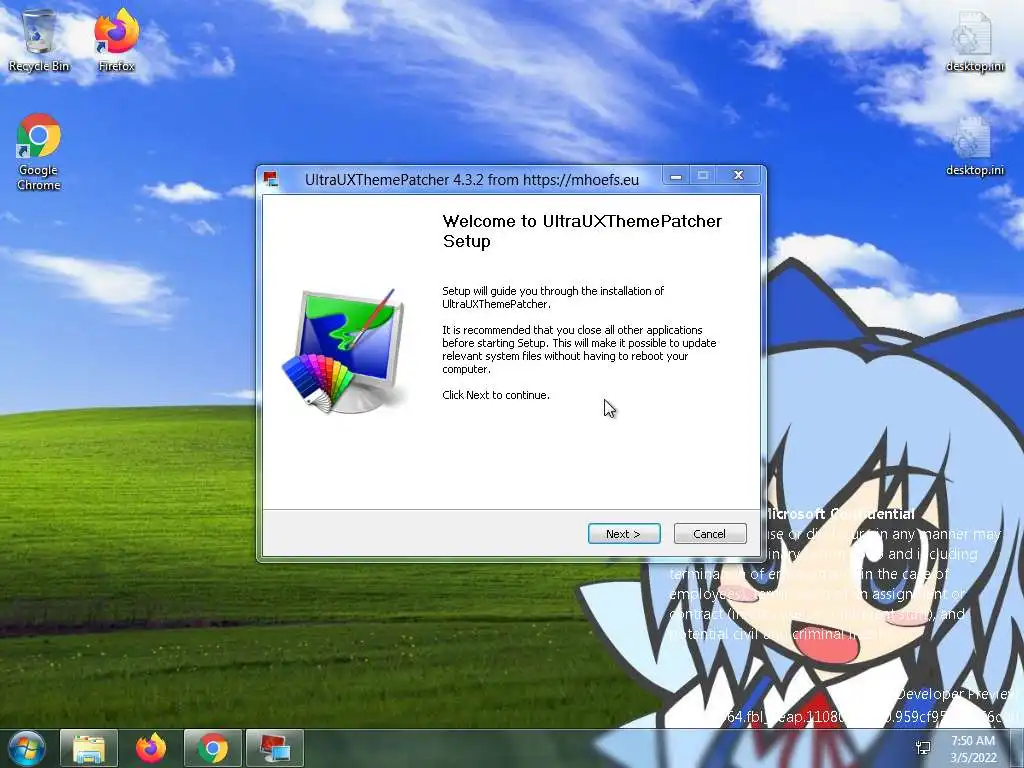Select the lower desktop.ini file icon
Screen dimensions: 1024x768
975,146
